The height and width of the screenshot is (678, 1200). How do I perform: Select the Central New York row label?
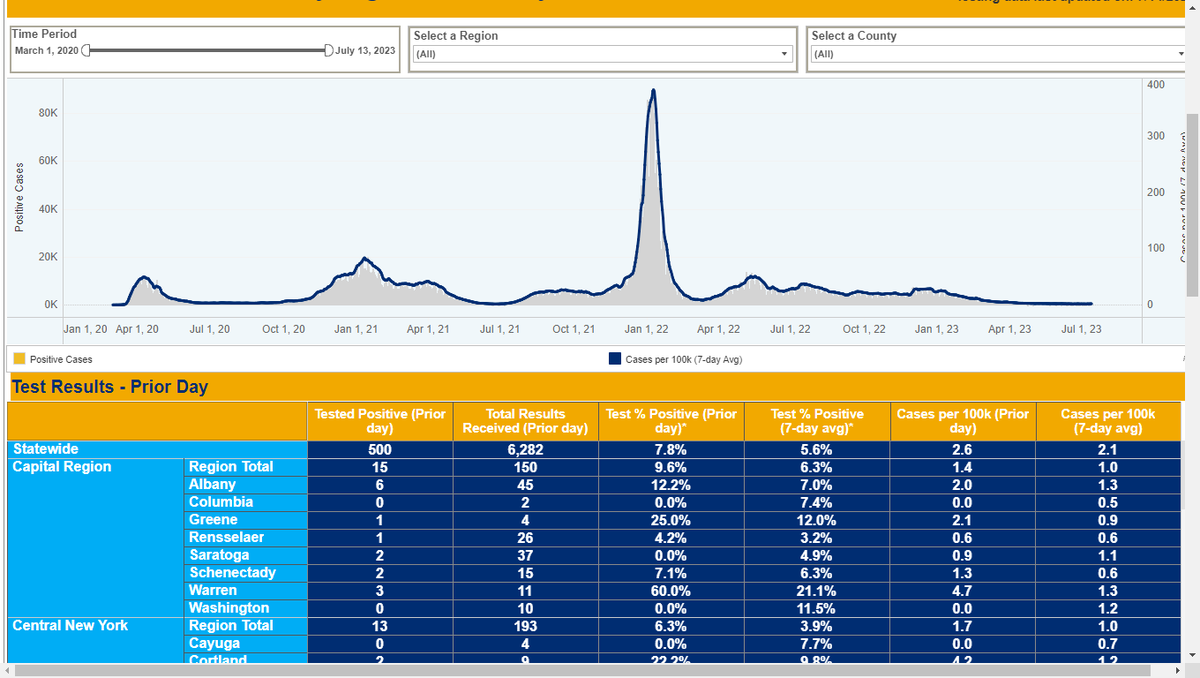pyautogui.click(x=70, y=626)
